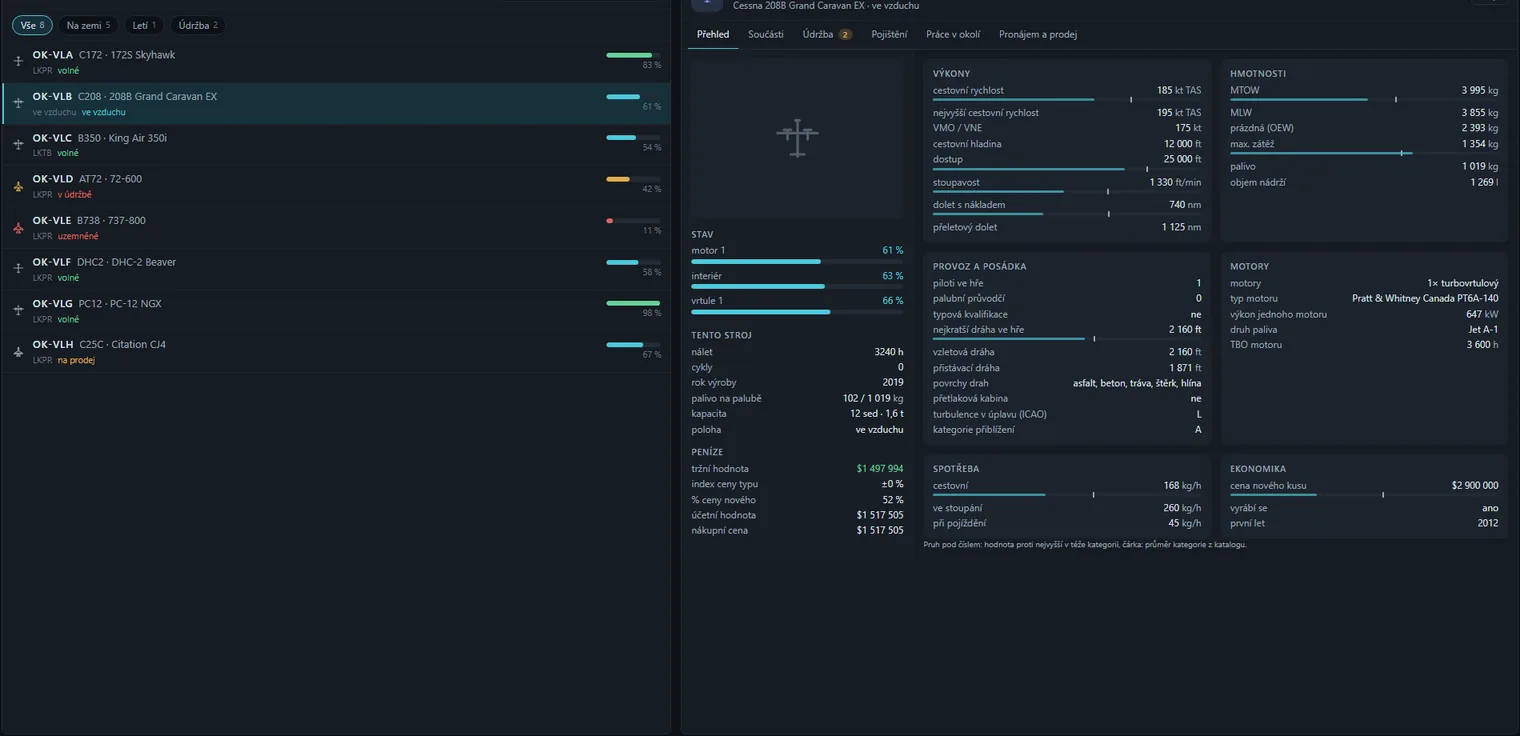Click the 'cestovní rychlost' 185 kt TAS value

tap(1179, 90)
